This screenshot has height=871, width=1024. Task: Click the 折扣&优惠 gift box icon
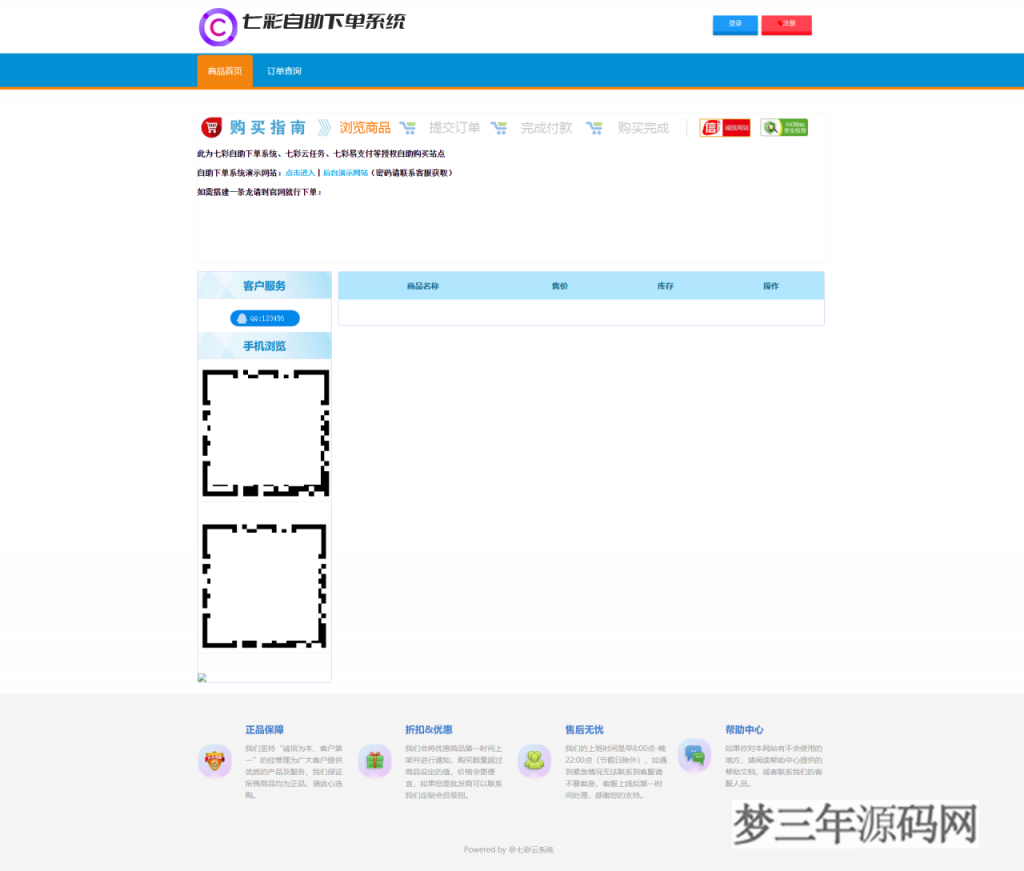pyautogui.click(x=375, y=761)
